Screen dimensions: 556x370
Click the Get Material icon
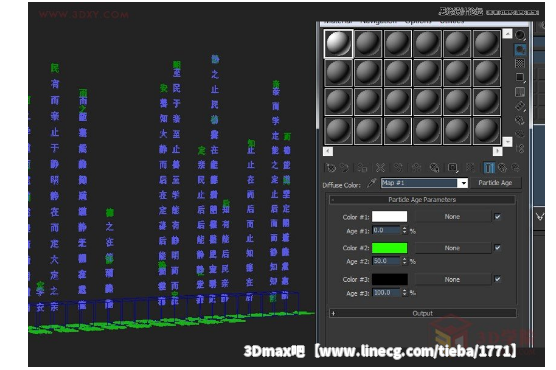pos(331,167)
